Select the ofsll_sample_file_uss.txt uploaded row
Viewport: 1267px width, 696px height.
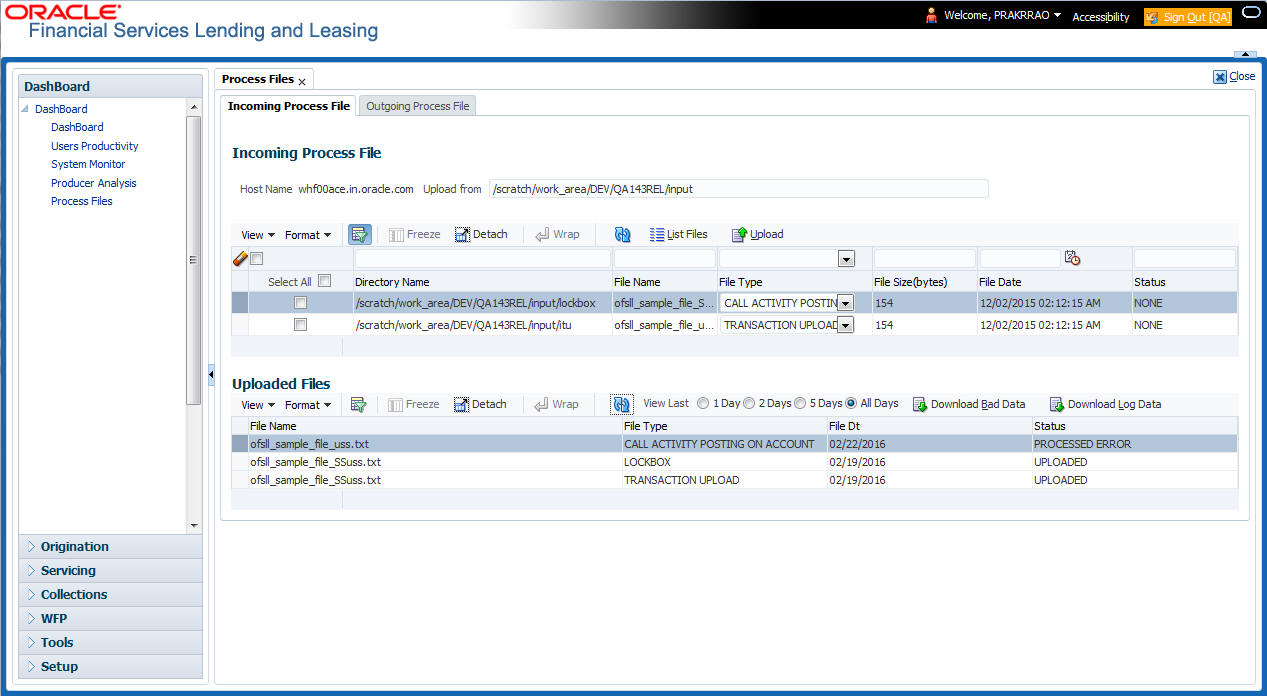734,444
